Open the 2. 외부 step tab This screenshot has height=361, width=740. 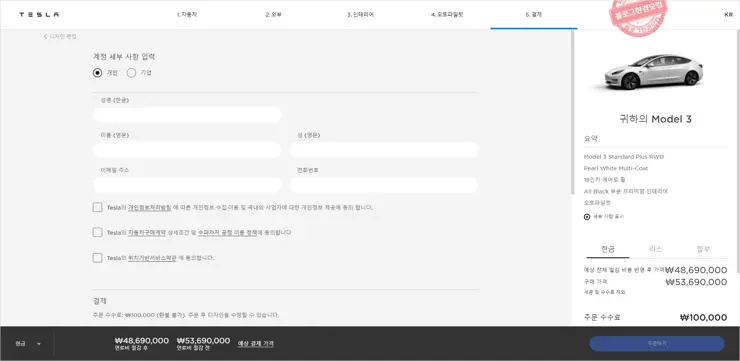tap(273, 15)
